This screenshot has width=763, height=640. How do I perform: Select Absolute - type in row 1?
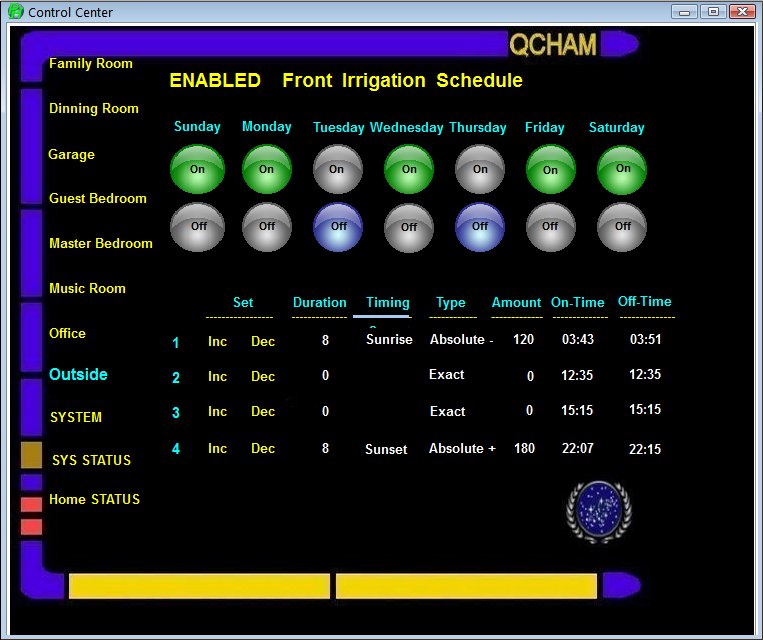461,340
